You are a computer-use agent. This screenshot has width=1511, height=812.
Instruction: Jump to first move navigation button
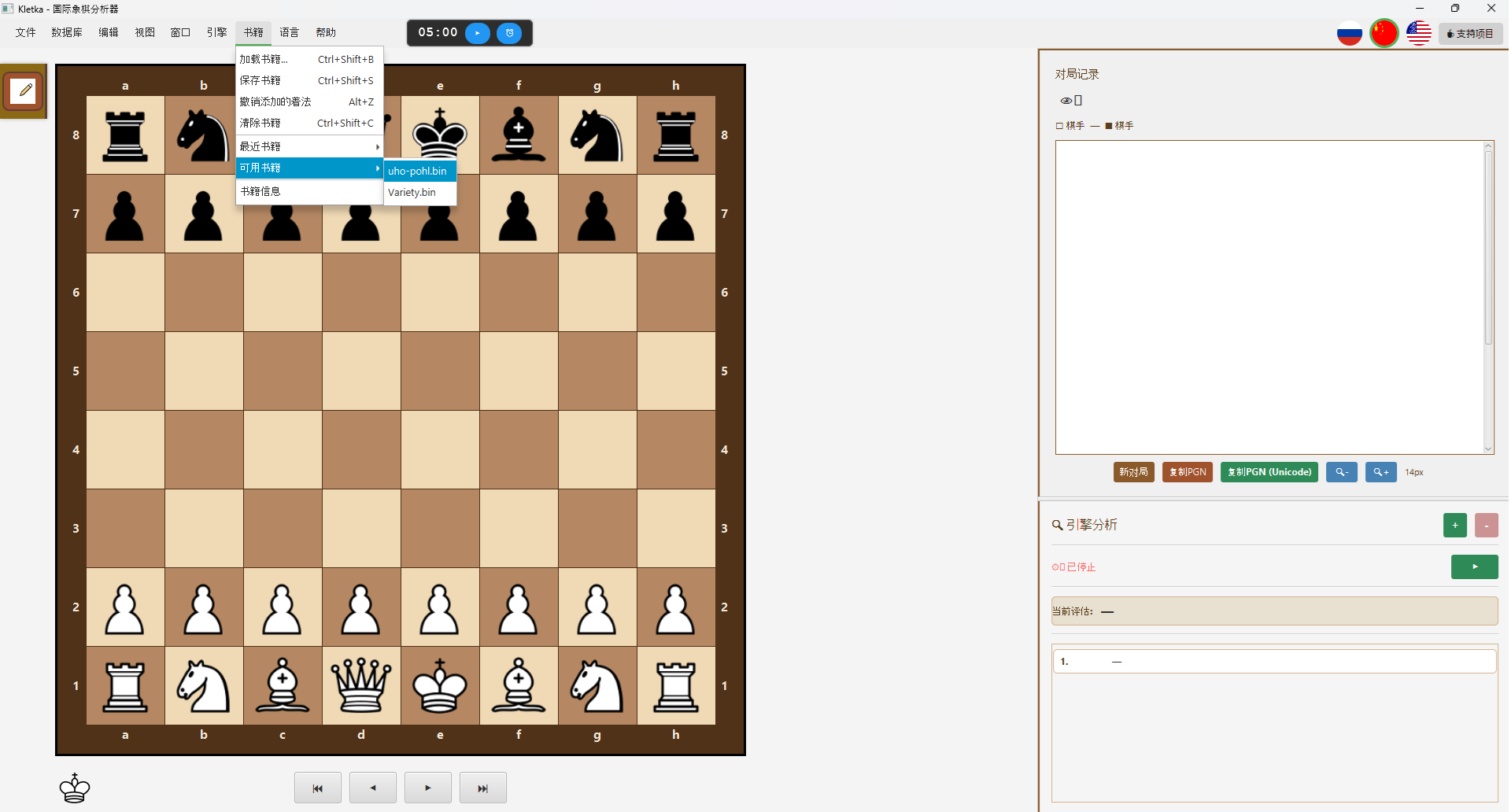coord(318,788)
